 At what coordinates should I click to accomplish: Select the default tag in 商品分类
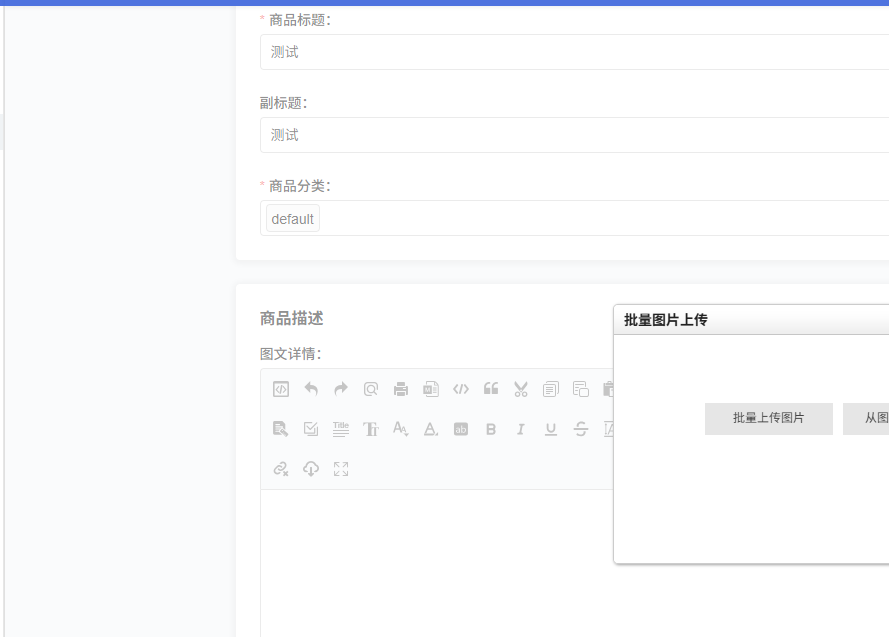[x=293, y=219]
